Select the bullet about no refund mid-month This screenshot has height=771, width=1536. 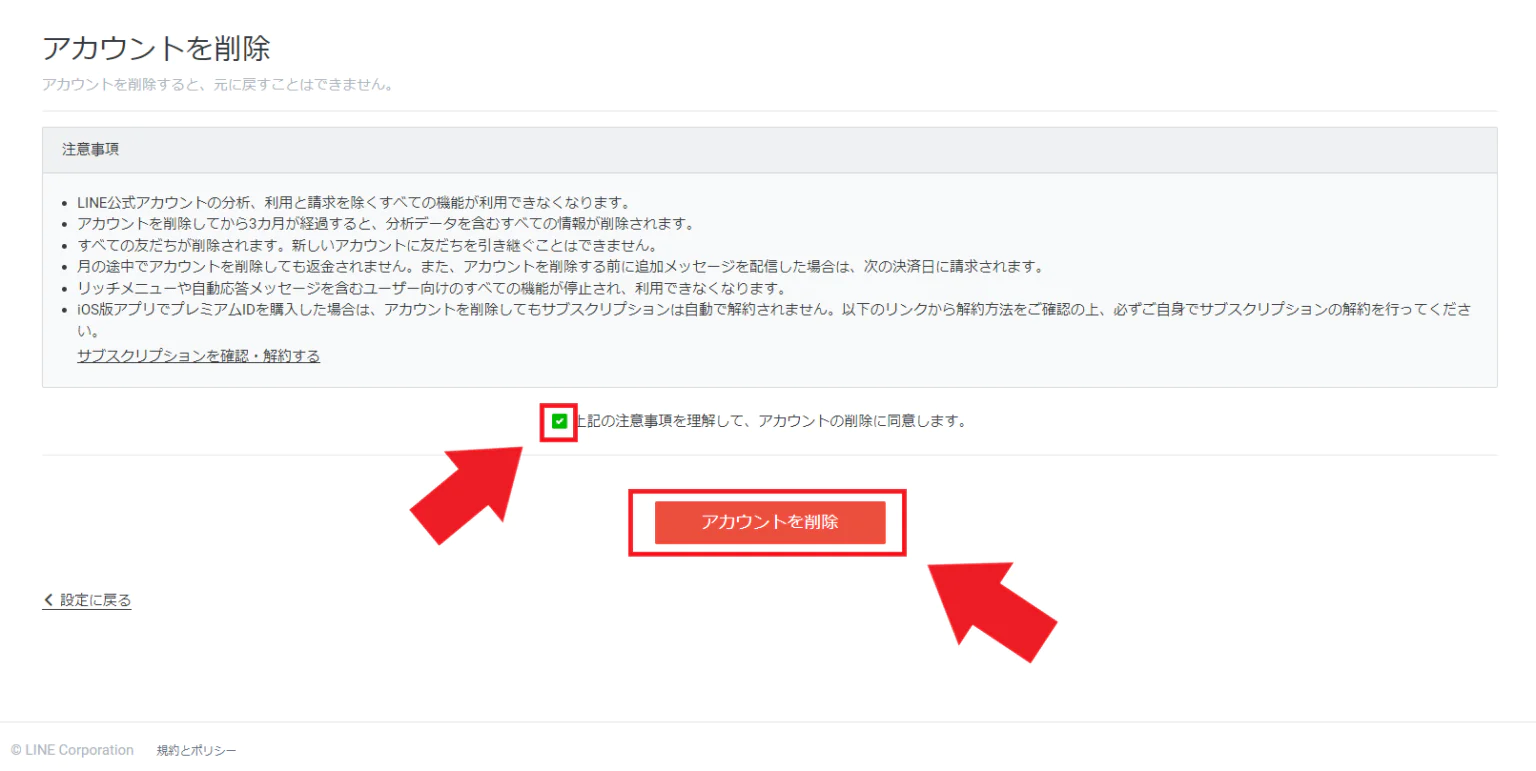click(x=559, y=266)
